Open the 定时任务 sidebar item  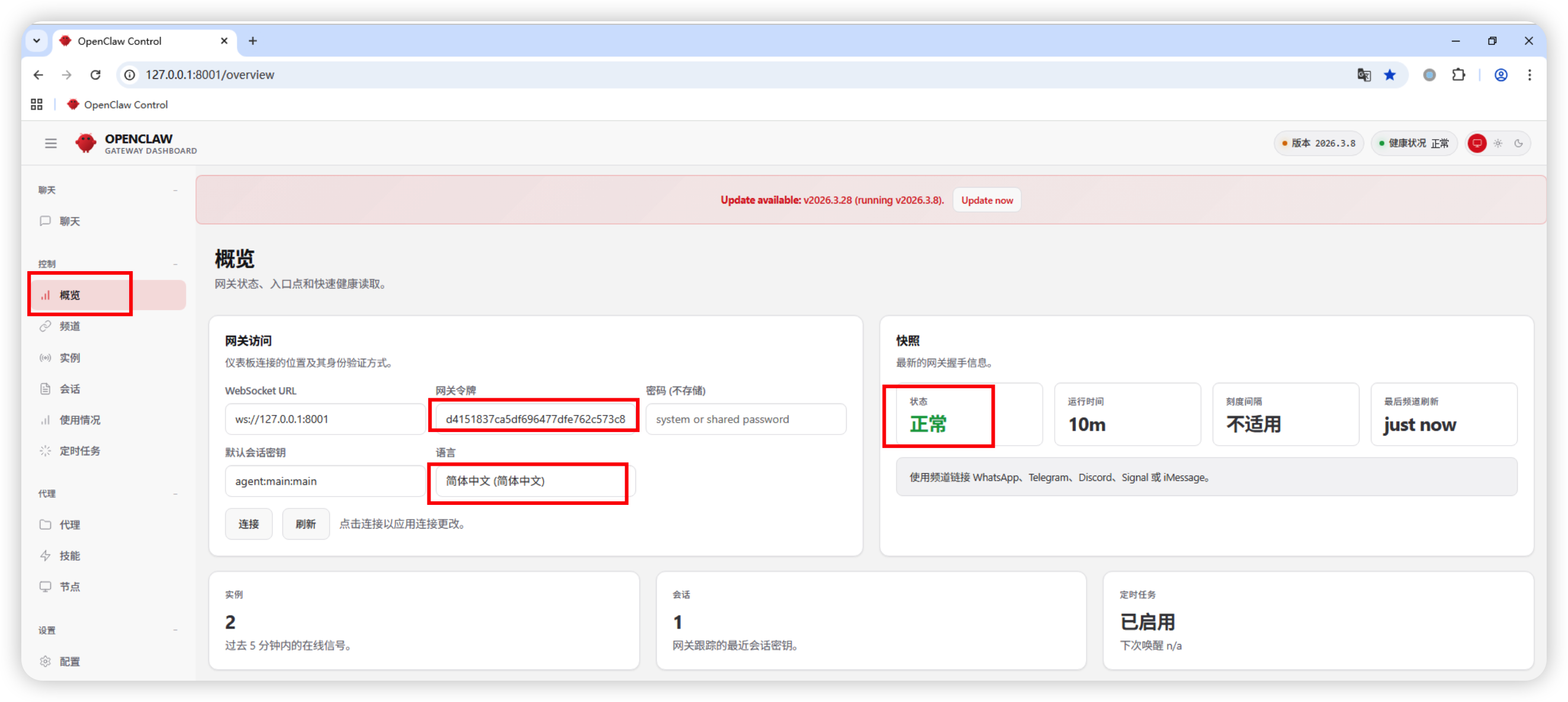point(80,452)
